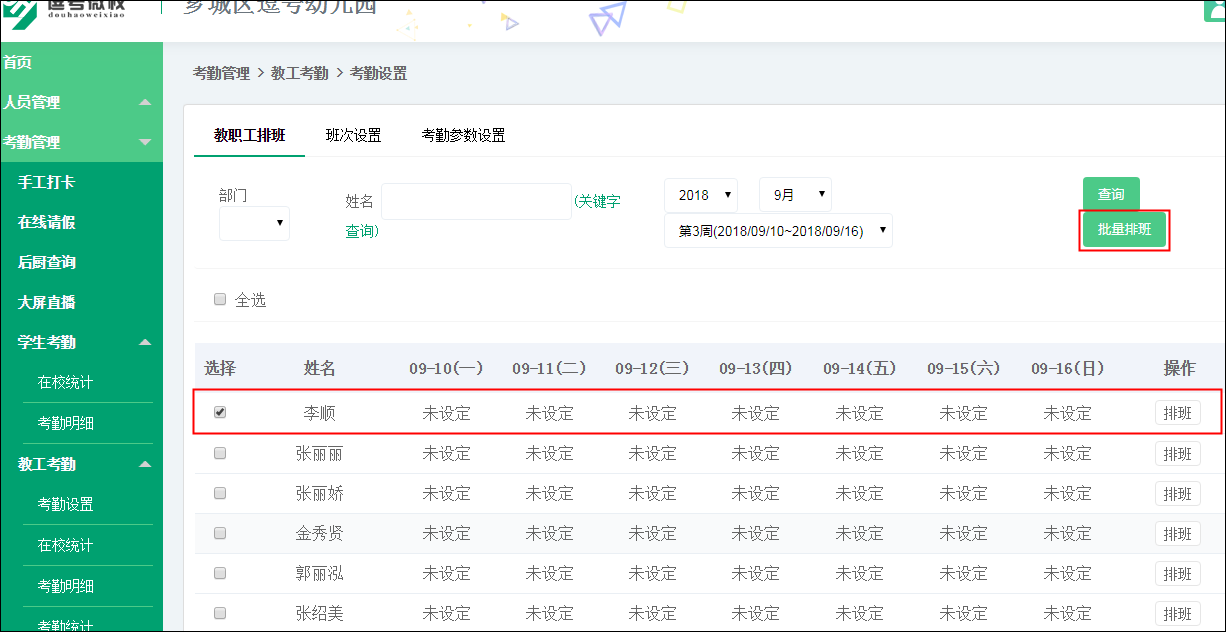Check the checkbox next to 张丽娇
This screenshot has height=632, width=1226.
point(220,493)
